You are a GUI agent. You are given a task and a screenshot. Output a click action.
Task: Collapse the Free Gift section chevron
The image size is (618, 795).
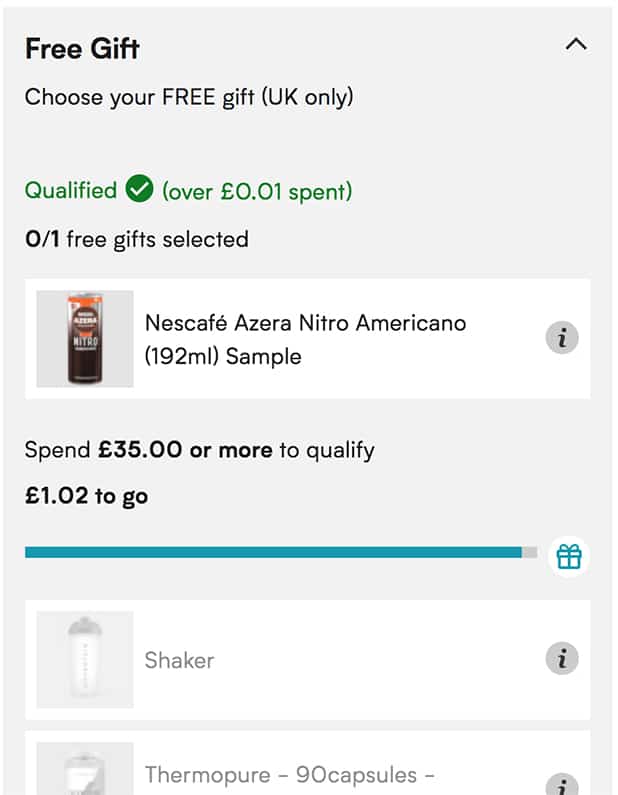coord(576,45)
